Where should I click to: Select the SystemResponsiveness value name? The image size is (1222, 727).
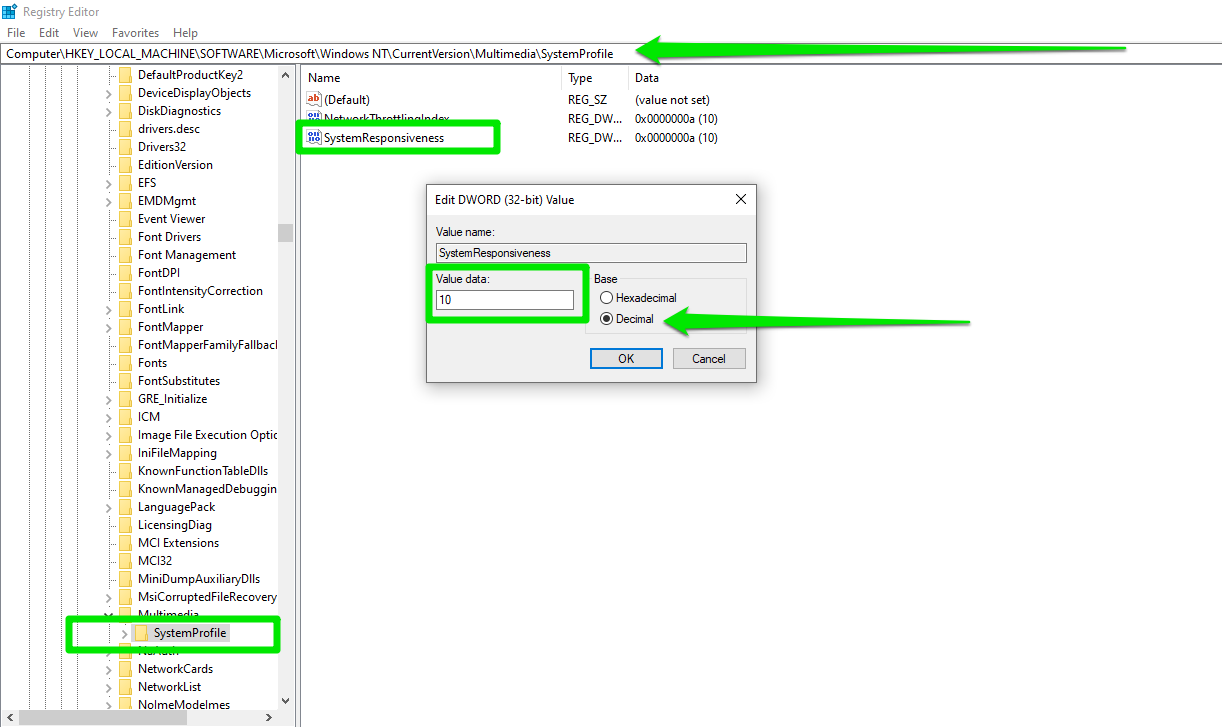click(384, 137)
